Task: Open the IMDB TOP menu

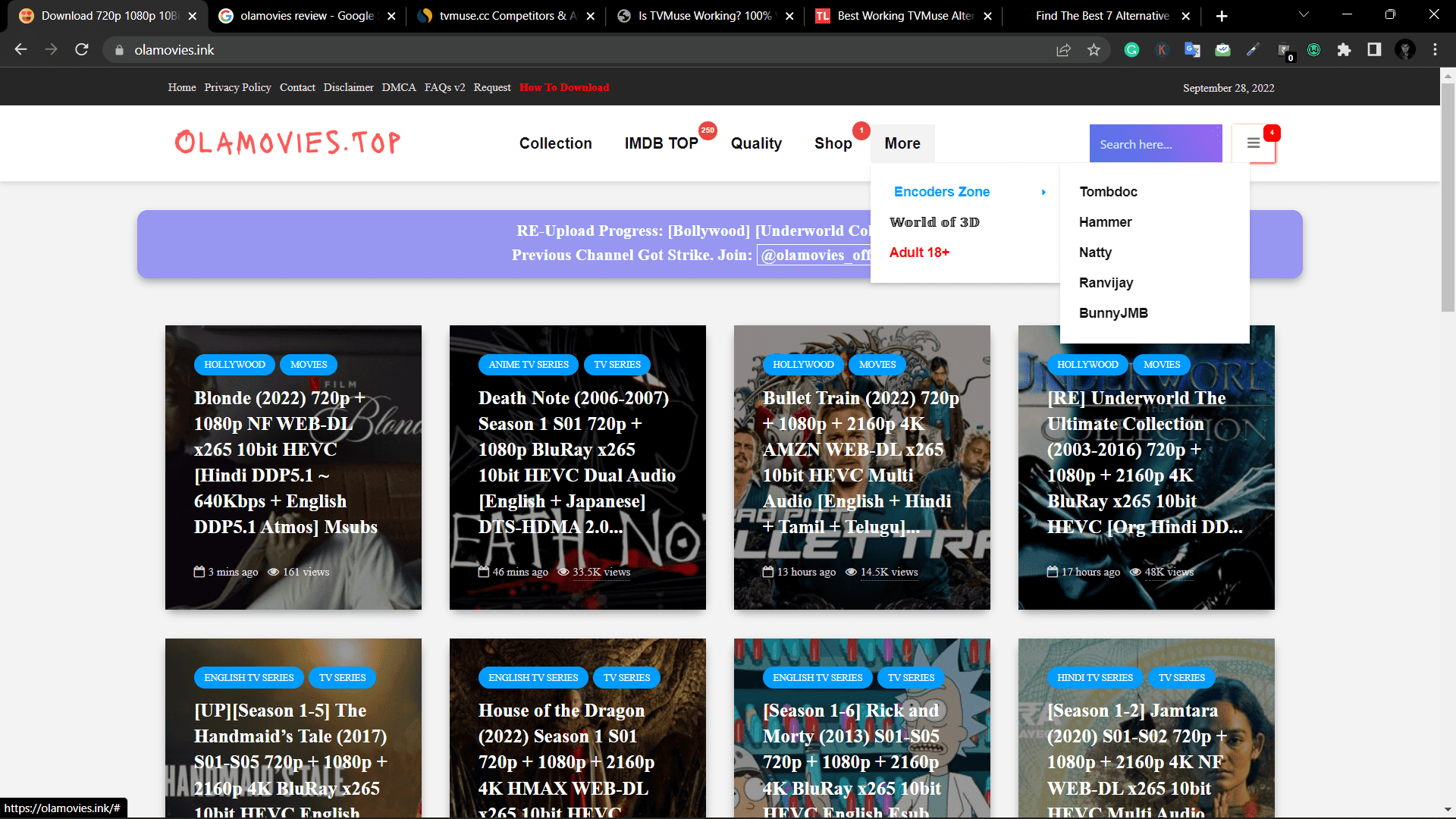Action: 661,143
